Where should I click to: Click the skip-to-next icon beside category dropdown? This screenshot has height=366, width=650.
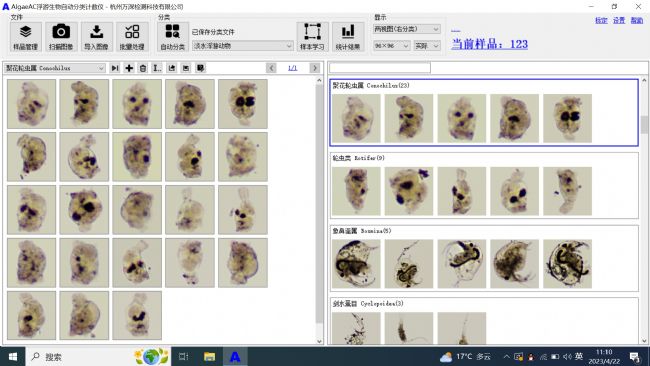point(115,68)
